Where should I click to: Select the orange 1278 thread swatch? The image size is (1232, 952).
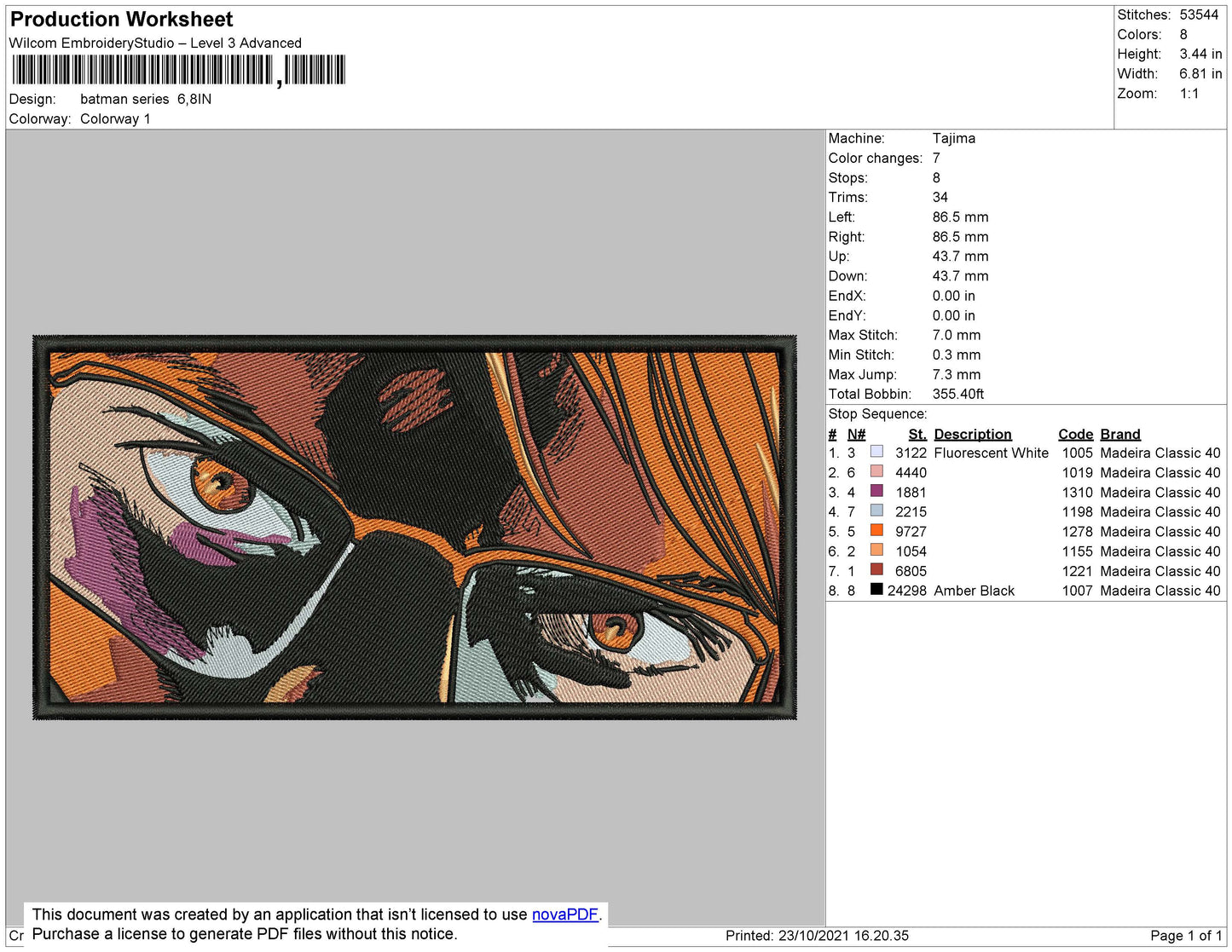point(876,530)
